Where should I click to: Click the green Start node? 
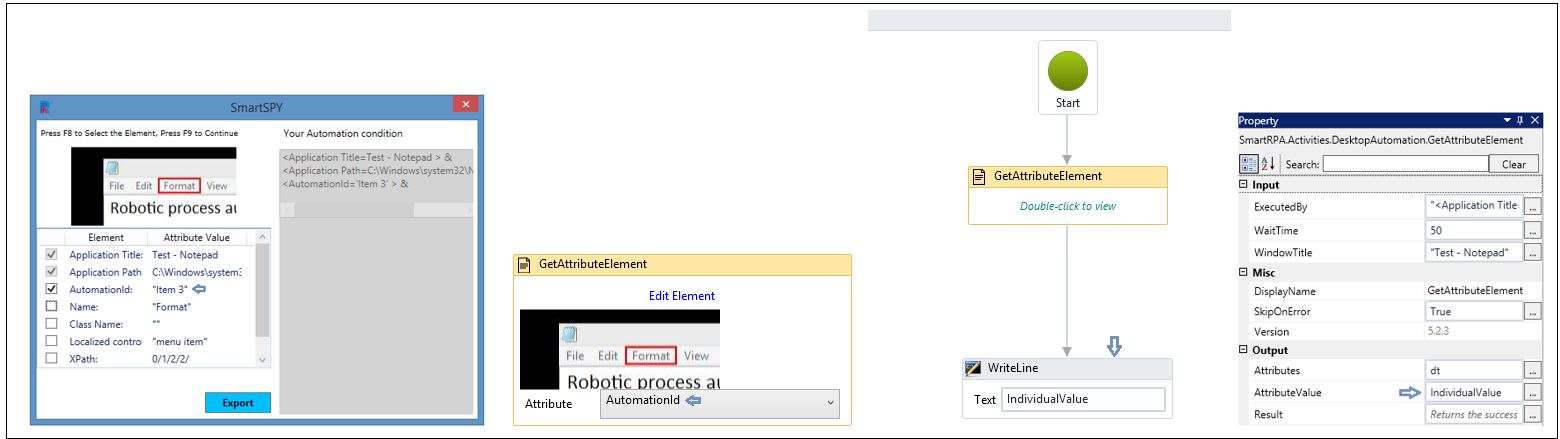1067,73
